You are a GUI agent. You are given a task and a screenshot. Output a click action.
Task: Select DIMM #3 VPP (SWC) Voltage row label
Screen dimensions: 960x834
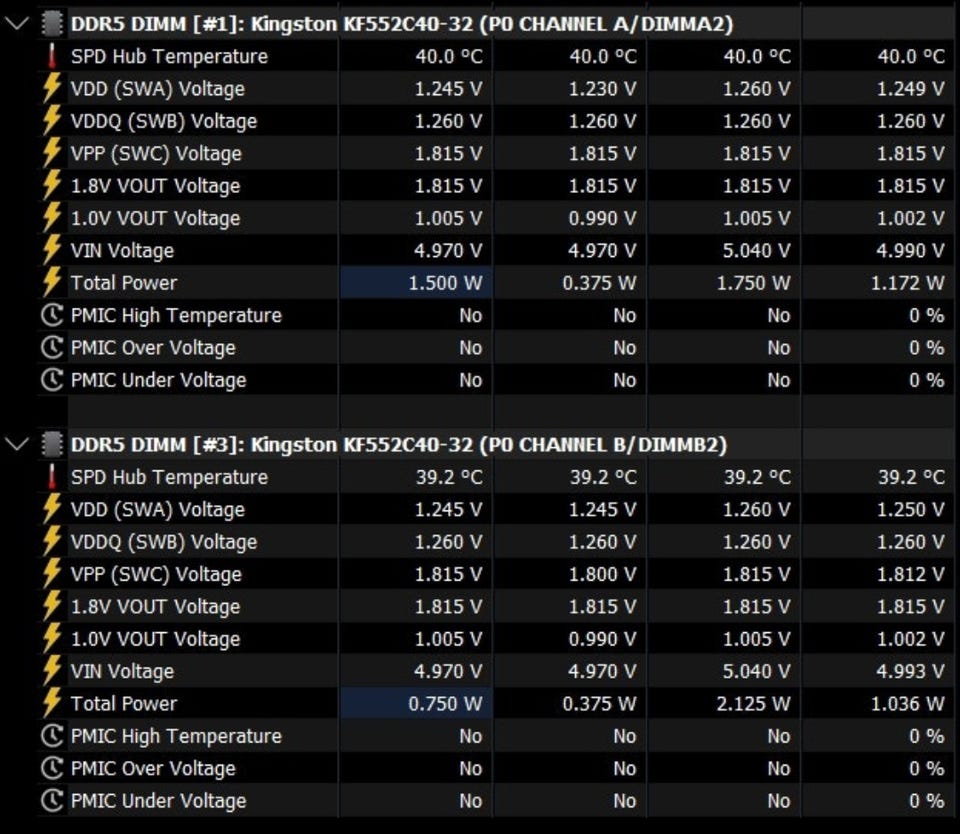point(156,574)
